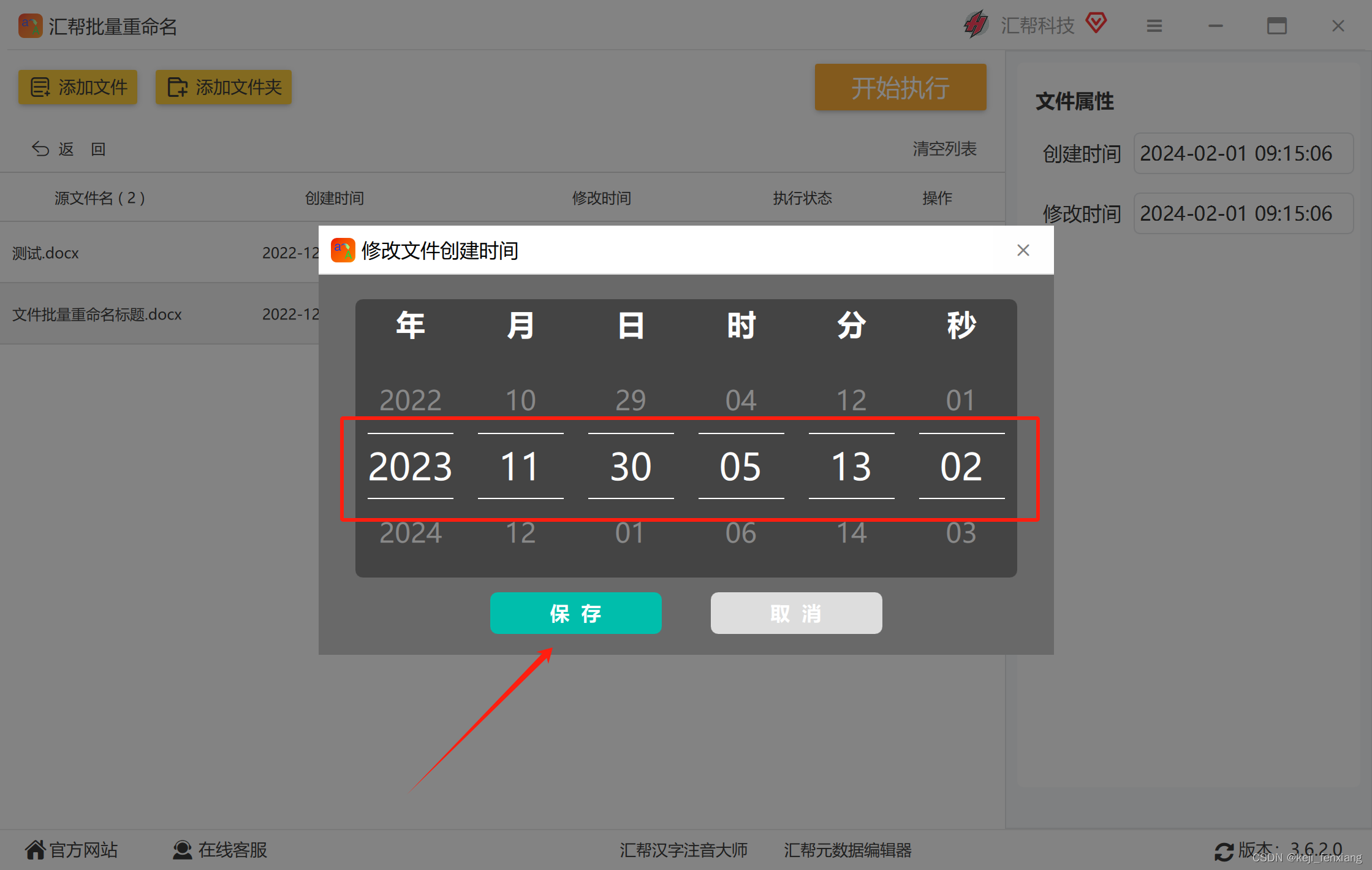
Task: Select minute 12 in the picker
Action: (851, 400)
